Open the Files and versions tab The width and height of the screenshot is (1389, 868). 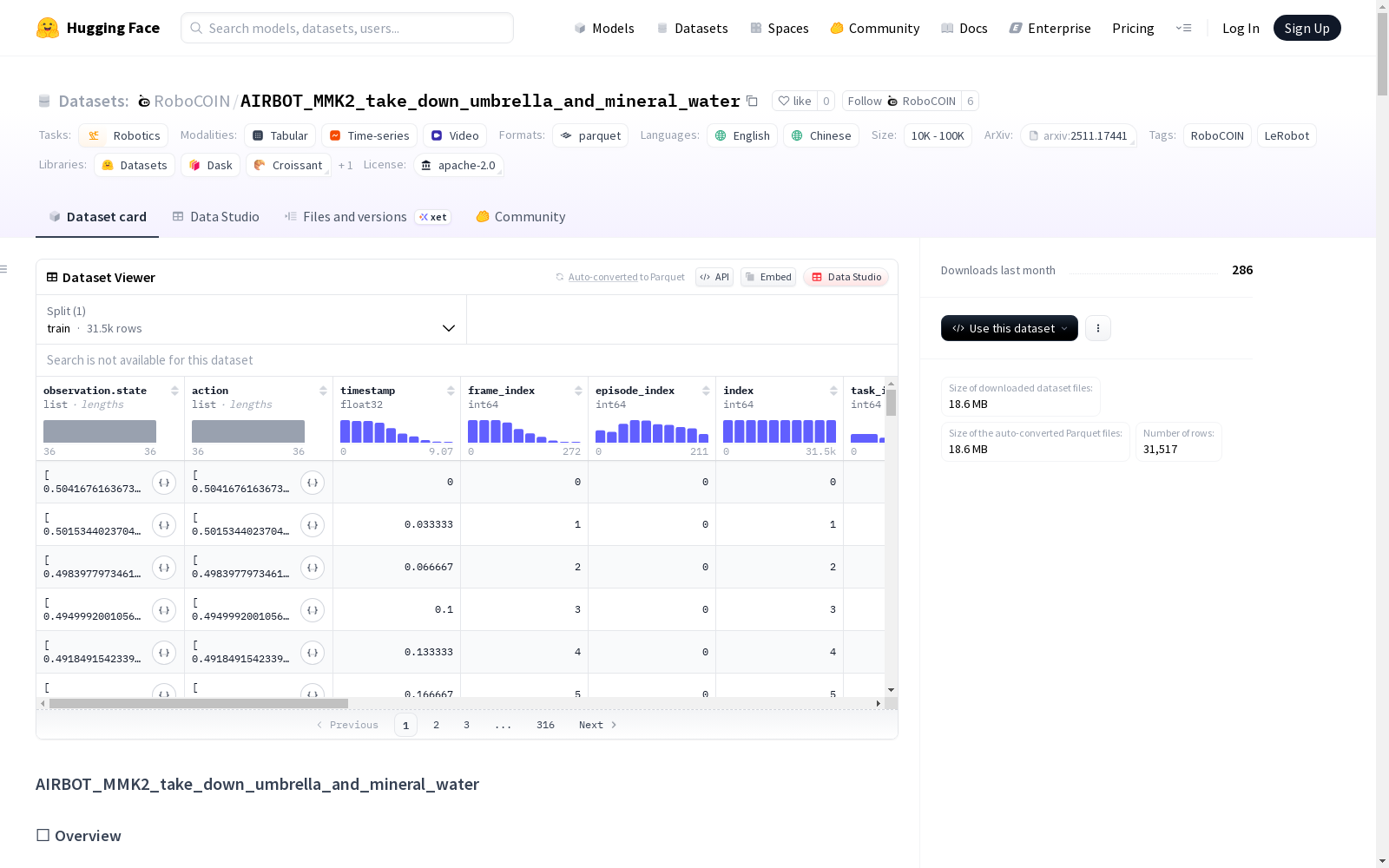(x=367, y=217)
